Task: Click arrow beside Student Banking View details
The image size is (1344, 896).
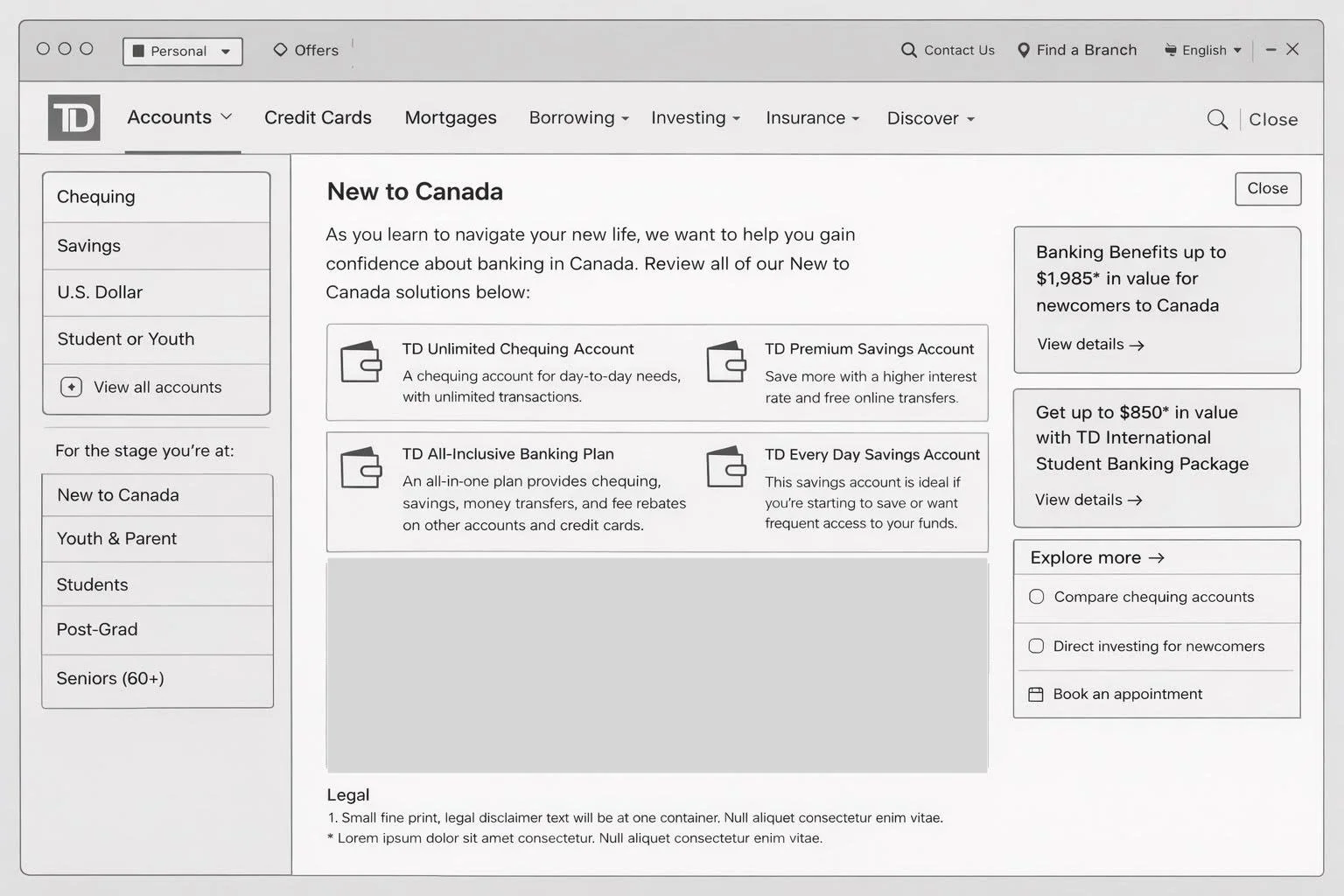Action: pyautogui.click(x=1135, y=500)
